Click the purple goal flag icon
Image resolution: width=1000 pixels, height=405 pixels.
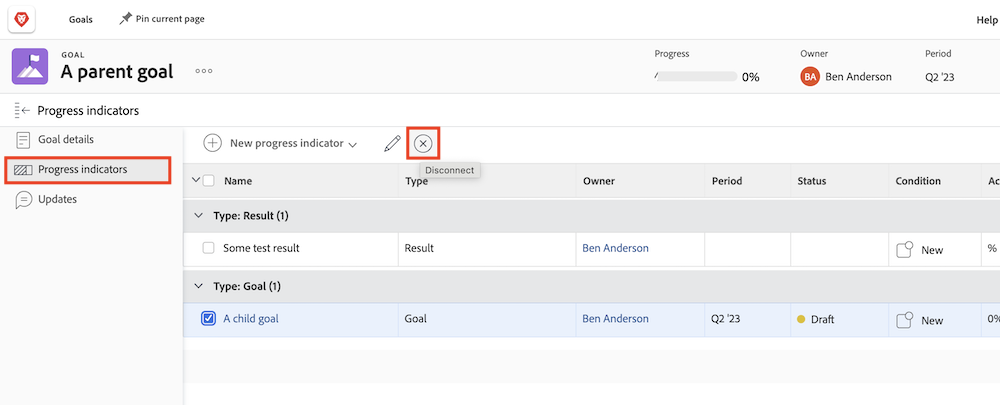30,67
